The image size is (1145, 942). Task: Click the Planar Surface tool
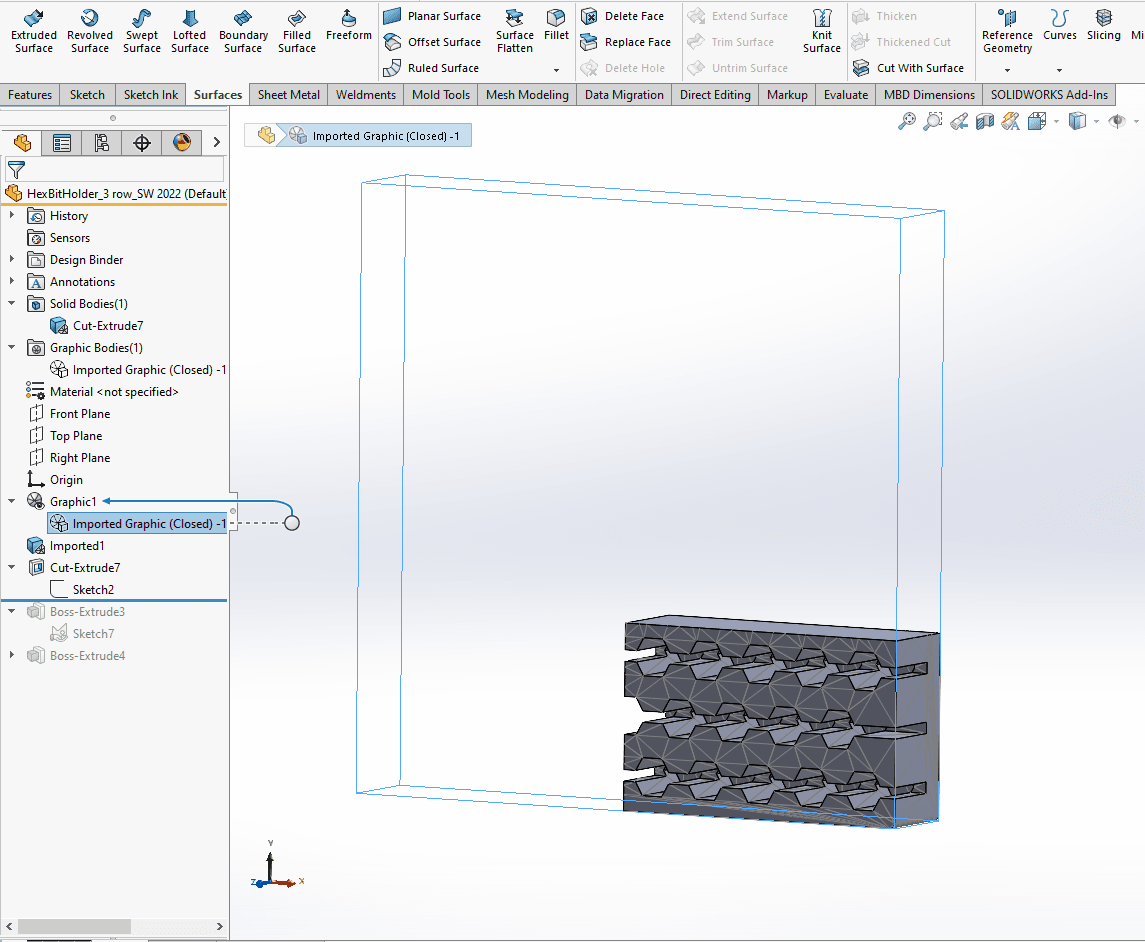tap(432, 15)
